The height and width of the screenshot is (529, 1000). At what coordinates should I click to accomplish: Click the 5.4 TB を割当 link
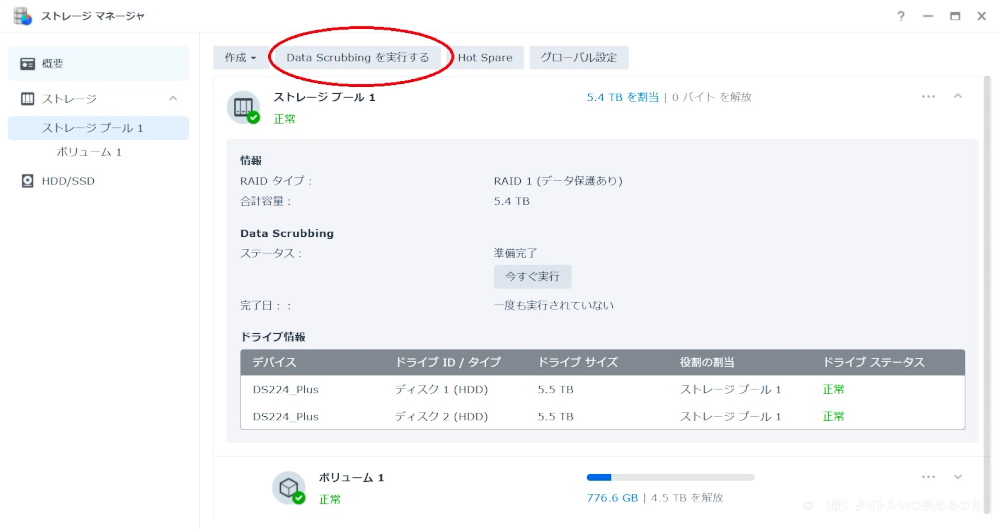click(622, 97)
